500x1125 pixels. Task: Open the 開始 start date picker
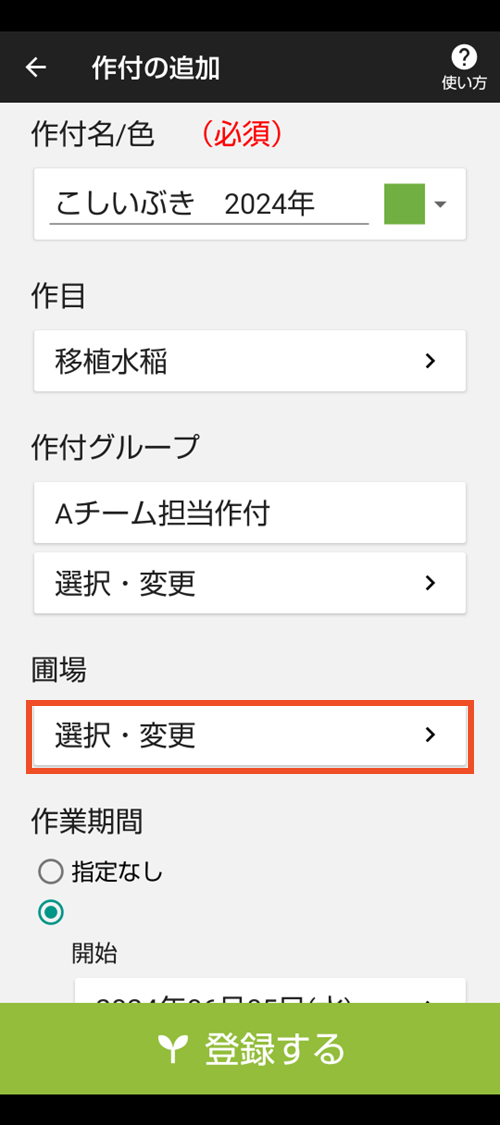coord(270,990)
